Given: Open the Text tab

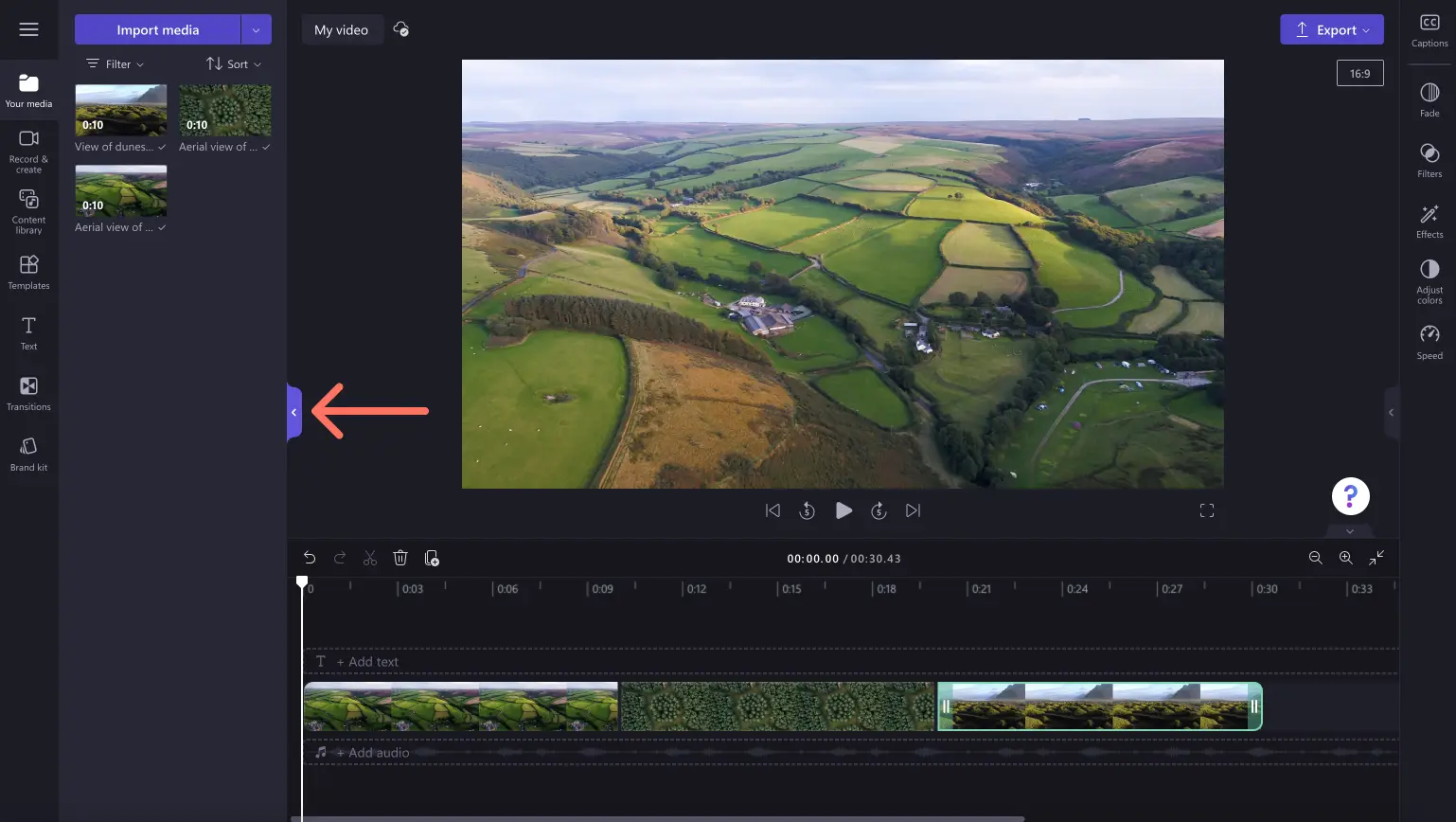Looking at the screenshot, I should pyautogui.click(x=28, y=332).
